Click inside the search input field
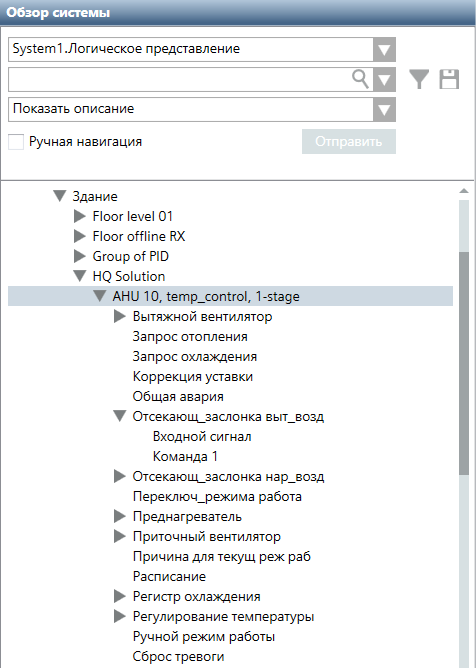This screenshot has height=668, width=476. click(x=179, y=80)
